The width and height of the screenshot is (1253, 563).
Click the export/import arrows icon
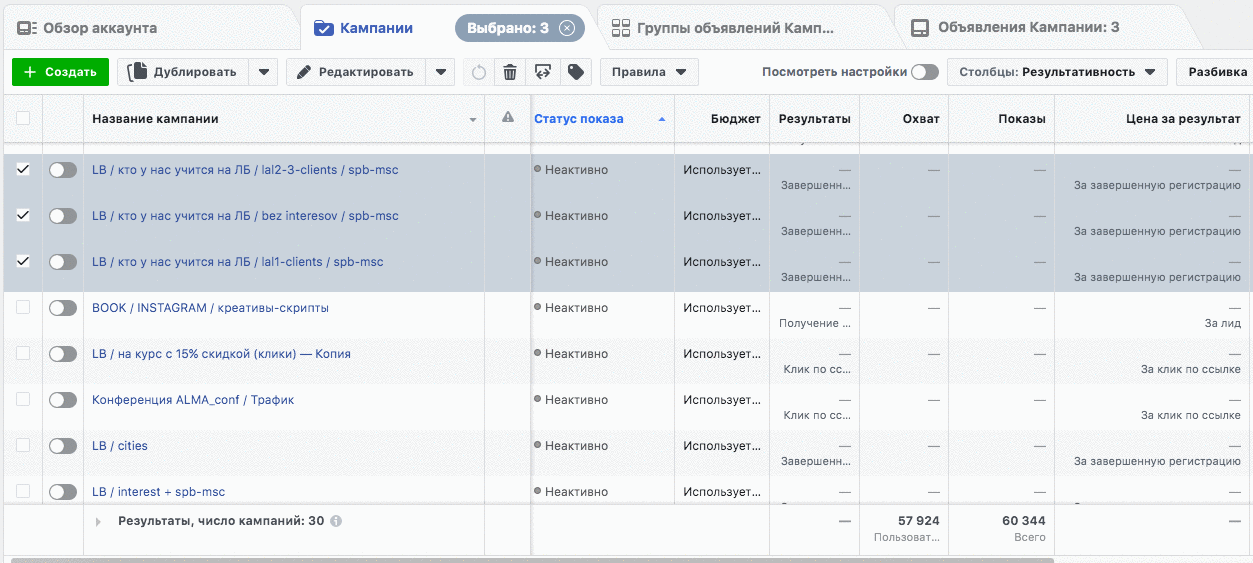point(542,72)
